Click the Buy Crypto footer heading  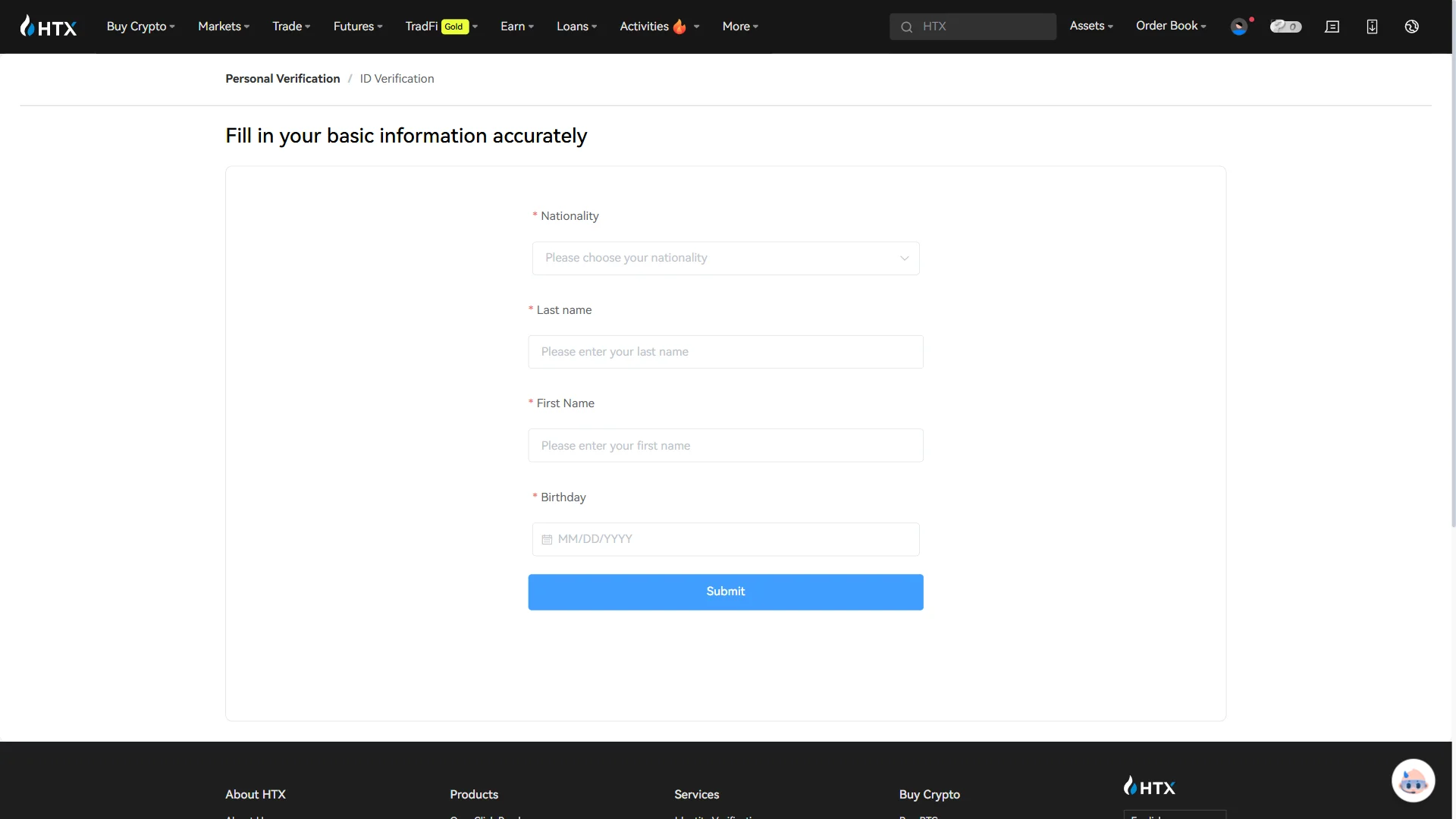click(929, 795)
